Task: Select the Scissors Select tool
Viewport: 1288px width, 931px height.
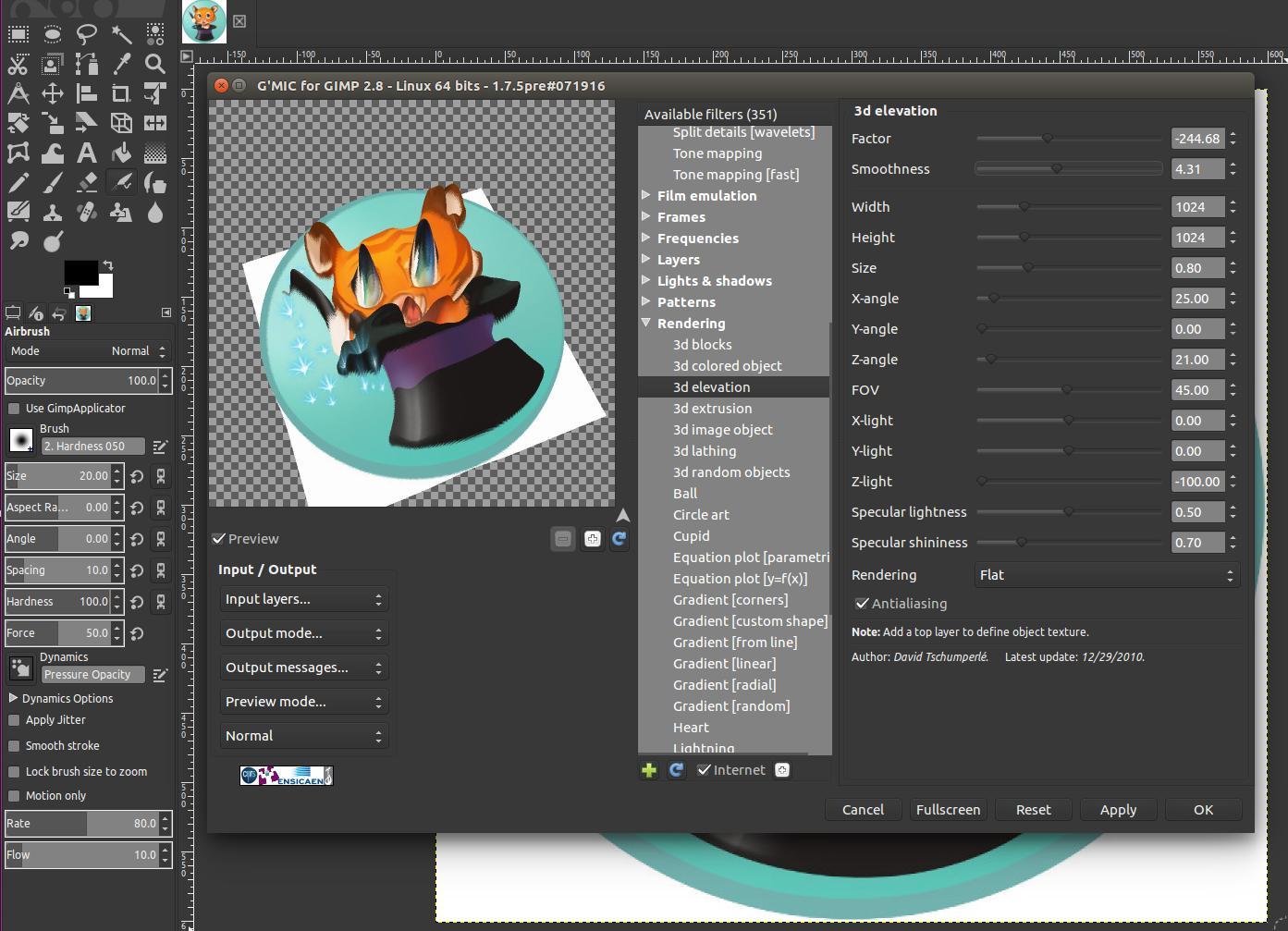Action: coord(18,64)
